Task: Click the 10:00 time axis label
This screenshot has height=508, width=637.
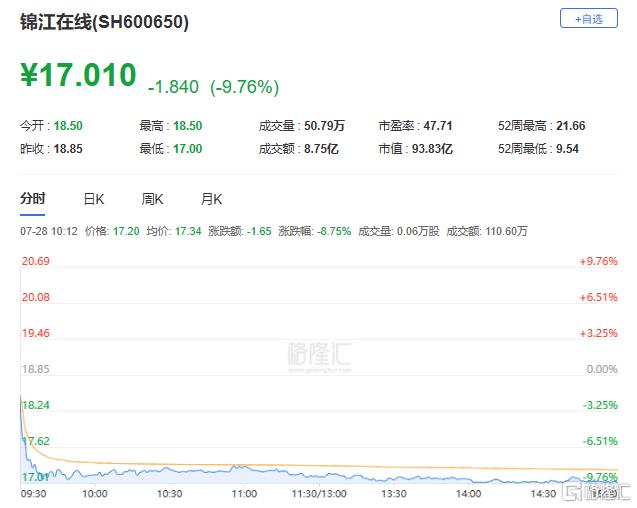Action: [95, 494]
